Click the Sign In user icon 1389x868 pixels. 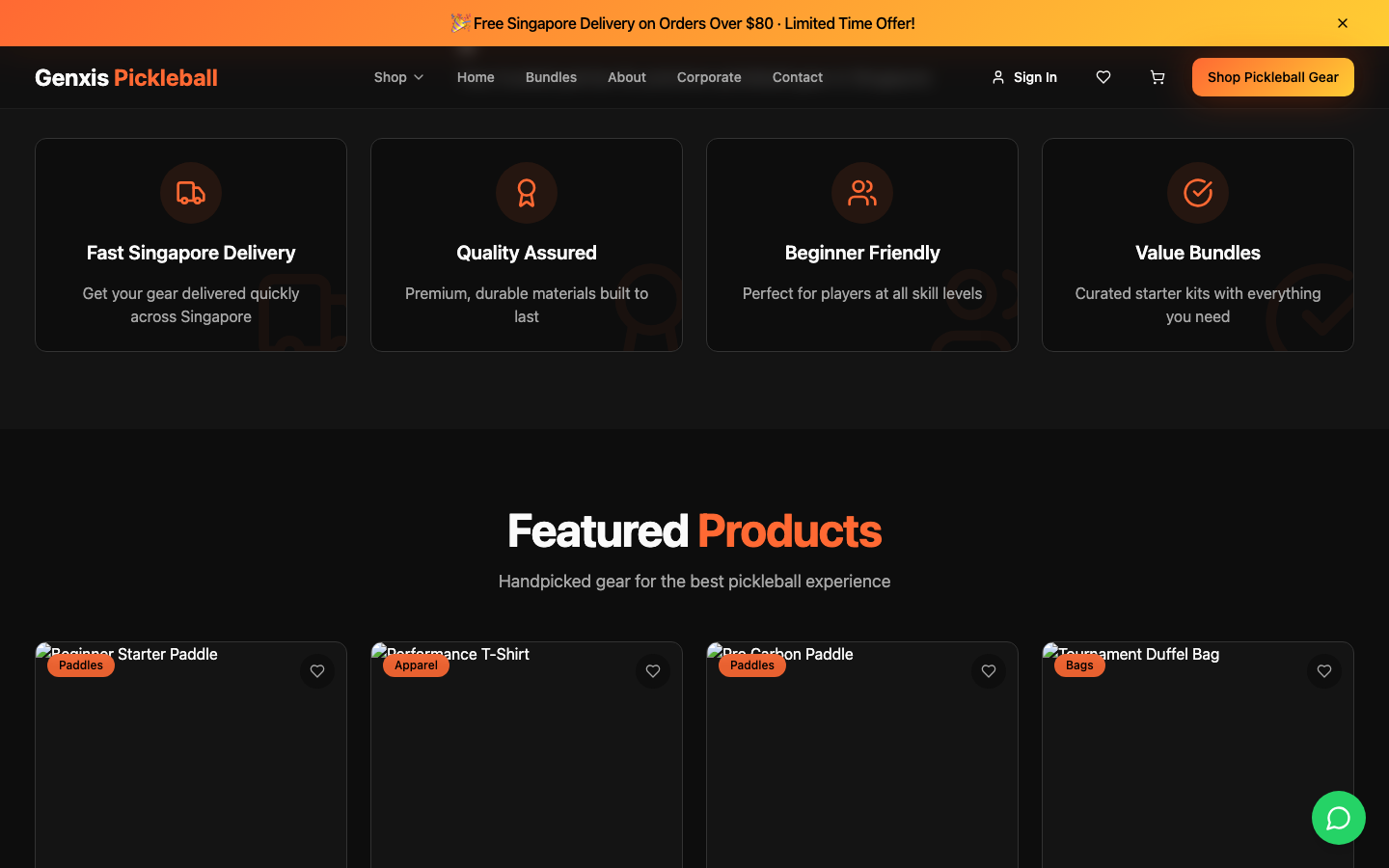[x=998, y=77]
